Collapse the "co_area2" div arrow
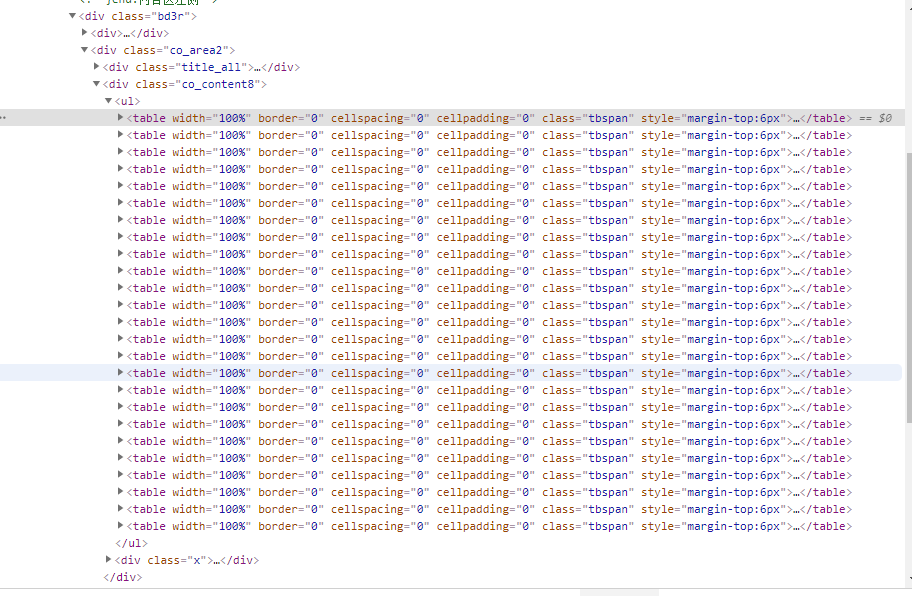The image size is (912, 596). [85, 50]
